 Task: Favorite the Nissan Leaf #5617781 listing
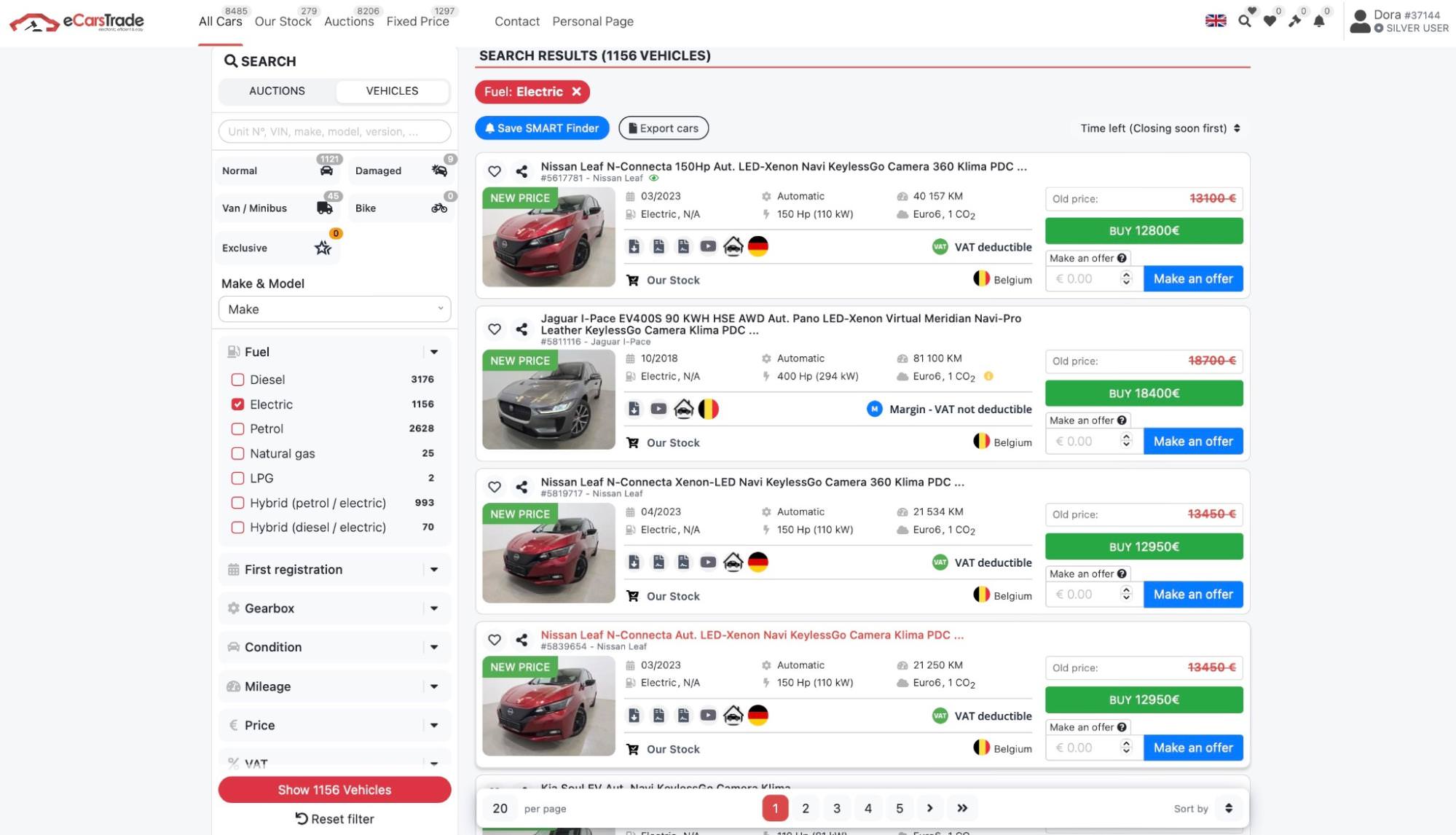[x=495, y=171]
